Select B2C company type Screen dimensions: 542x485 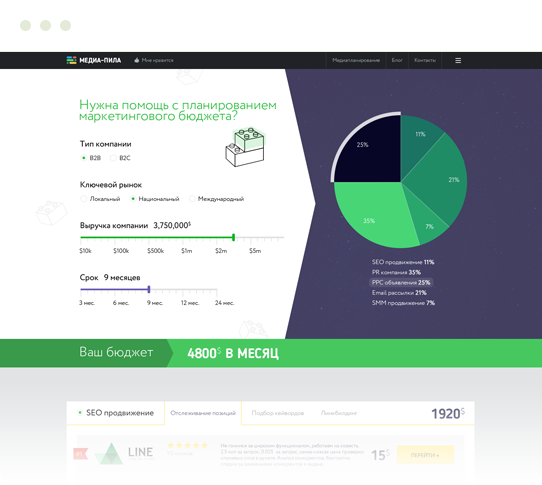[120, 158]
